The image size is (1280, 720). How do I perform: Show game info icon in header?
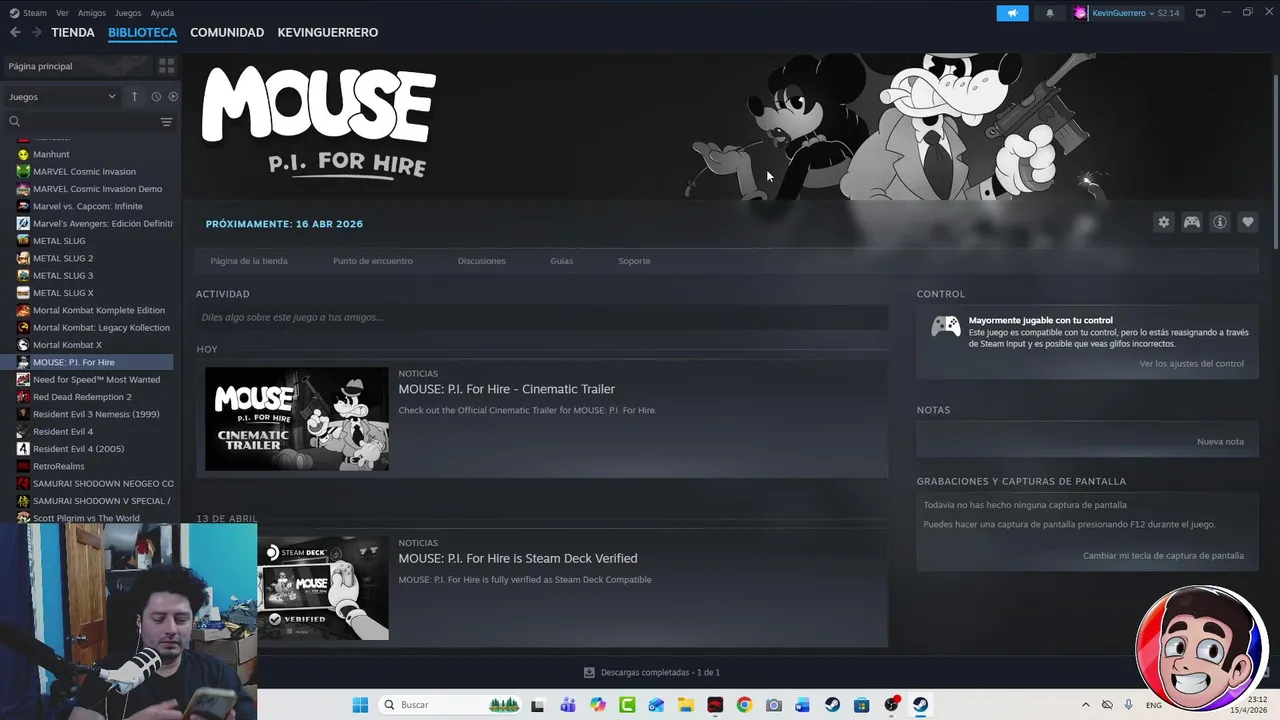[x=1219, y=222]
